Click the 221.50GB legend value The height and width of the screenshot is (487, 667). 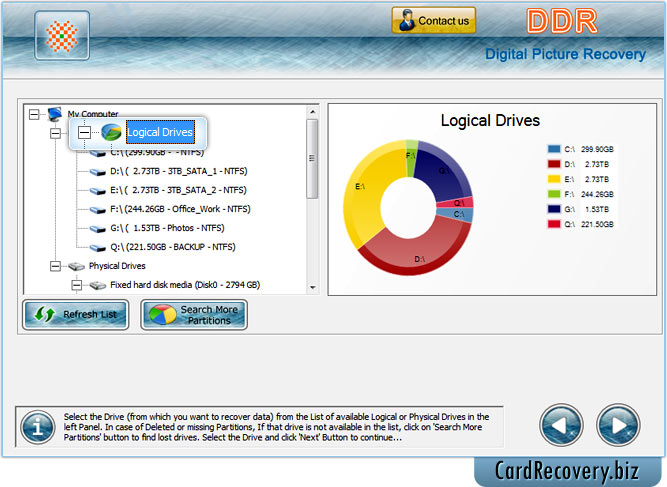(597, 224)
